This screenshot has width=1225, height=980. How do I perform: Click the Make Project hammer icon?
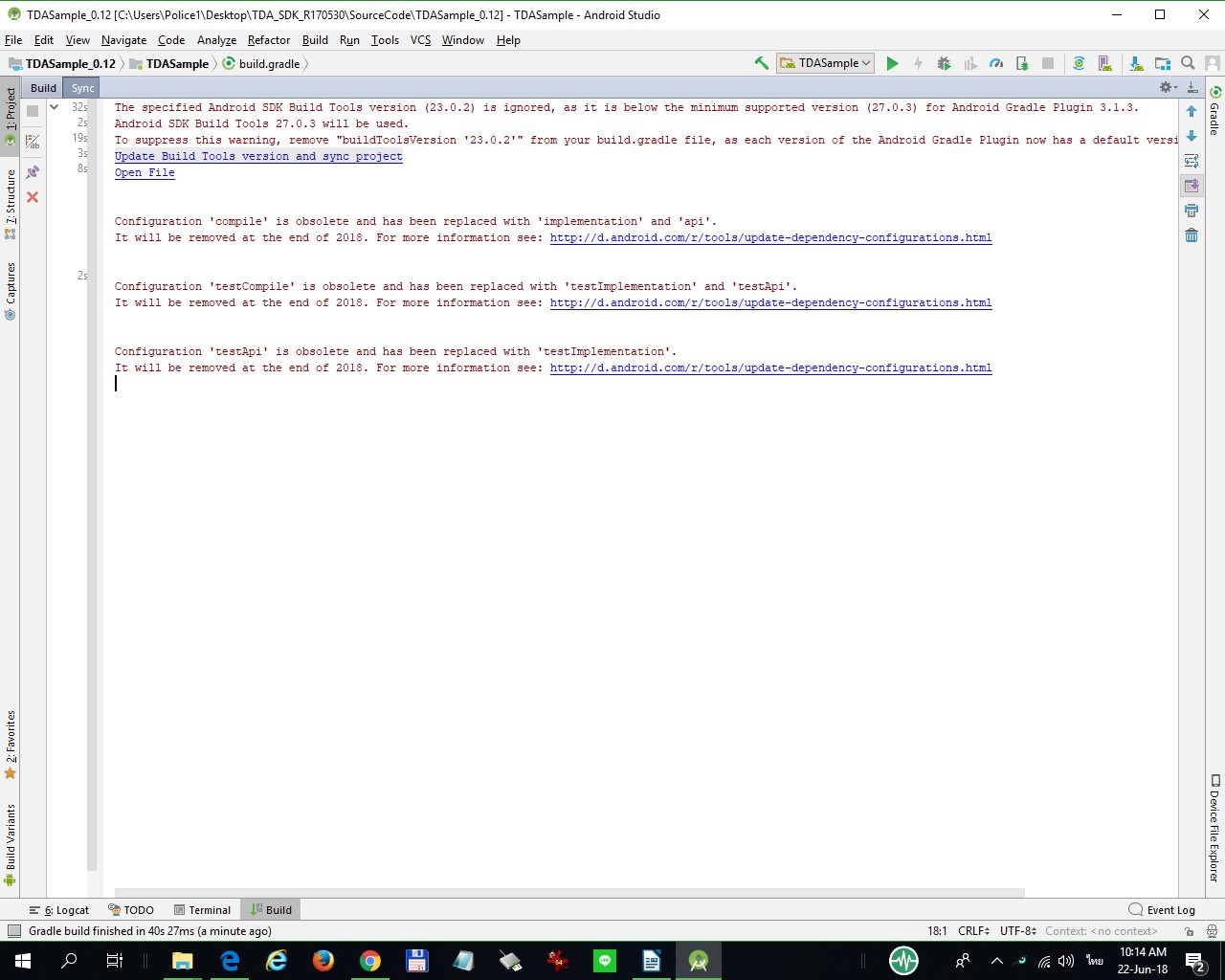pyautogui.click(x=762, y=63)
